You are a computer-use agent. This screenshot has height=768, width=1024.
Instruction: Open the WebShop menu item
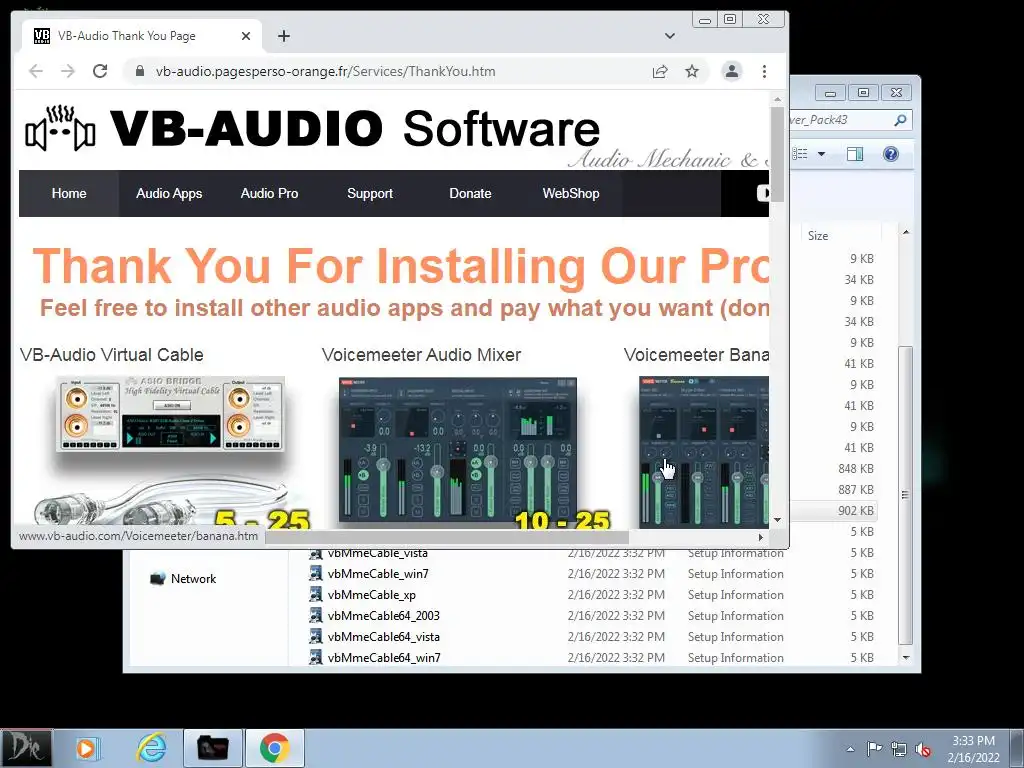pyautogui.click(x=571, y=193)
